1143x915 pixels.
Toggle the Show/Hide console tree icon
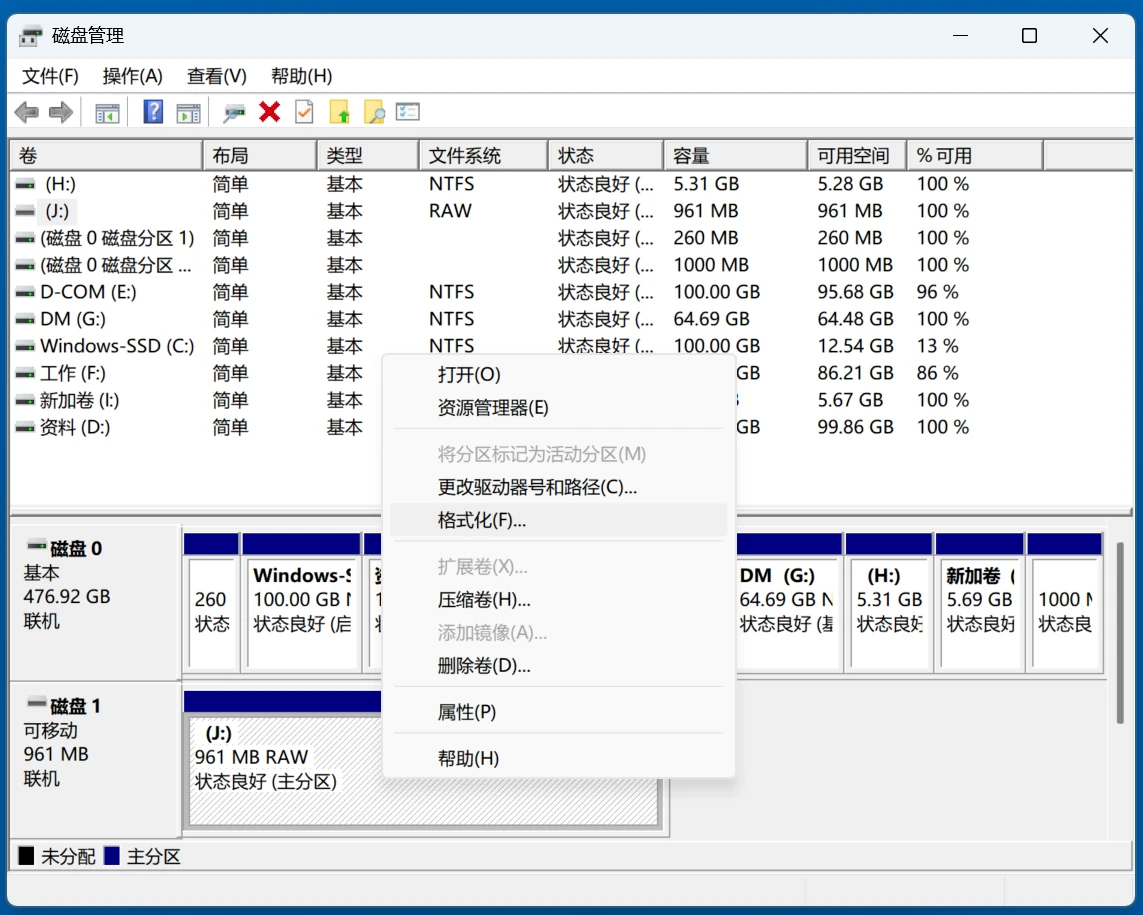pyautogui.click(x=107, y=111)
